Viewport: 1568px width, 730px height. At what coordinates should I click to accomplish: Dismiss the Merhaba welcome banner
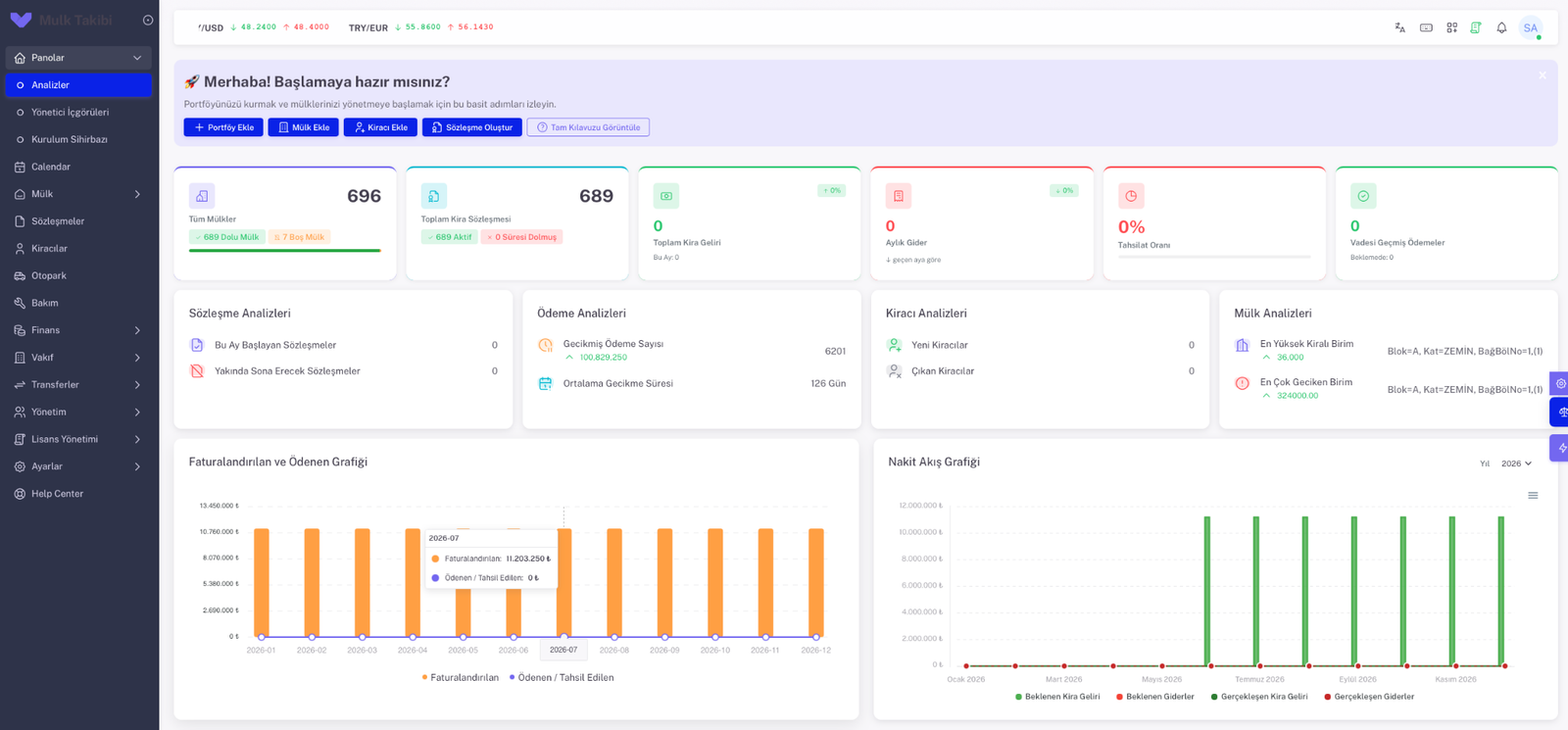[1543, 75]
